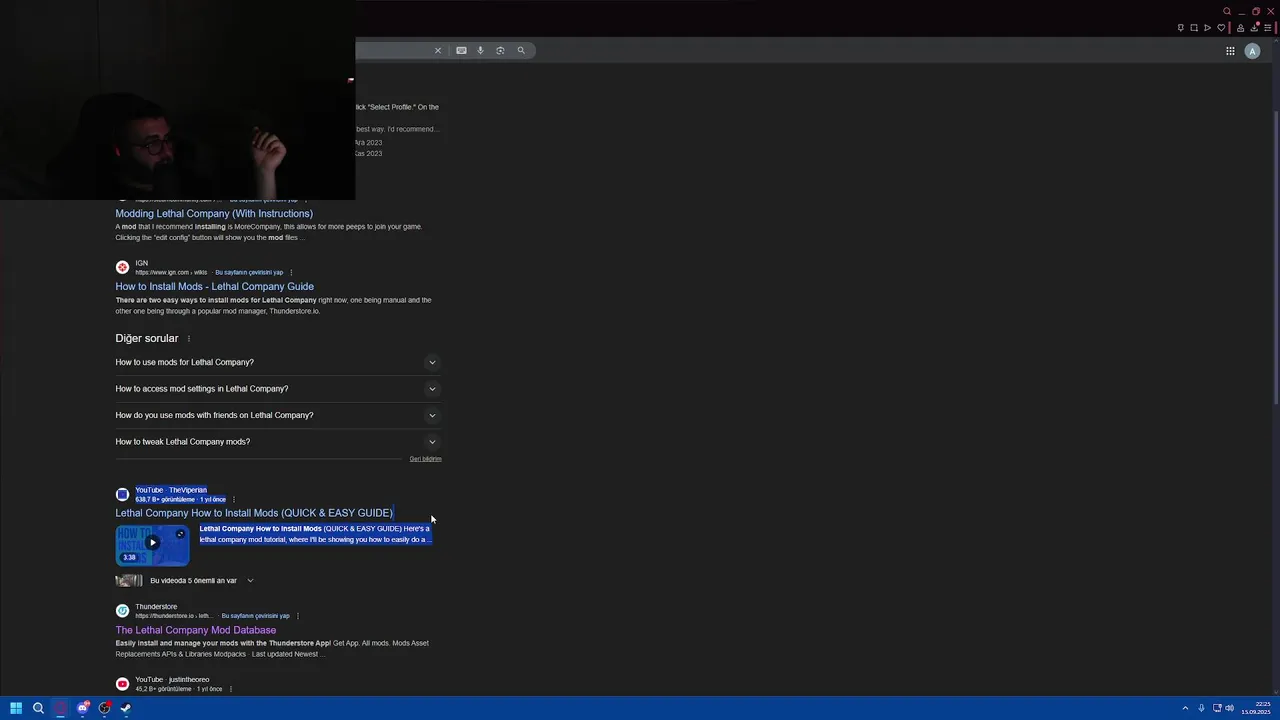
Task: Activate the browser taskbar icon
Action: point(61,708)
